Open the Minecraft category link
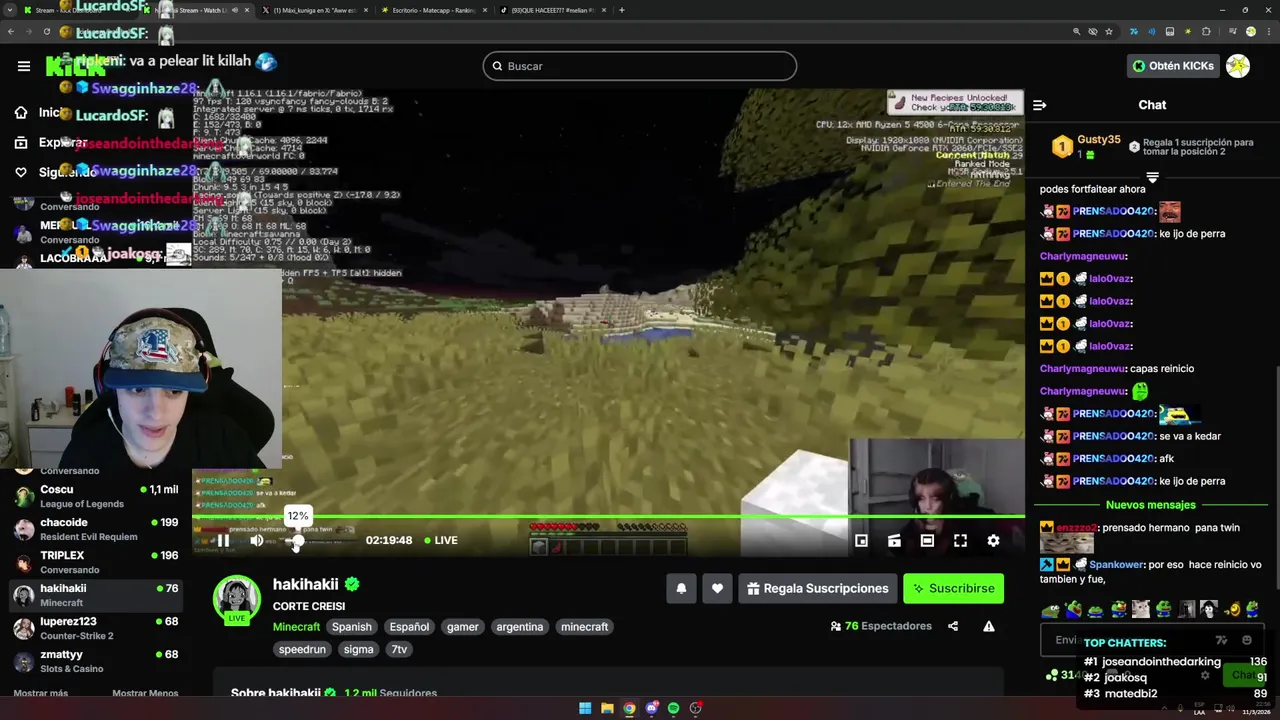This screenshot has width=1280, height=720. 296,627
